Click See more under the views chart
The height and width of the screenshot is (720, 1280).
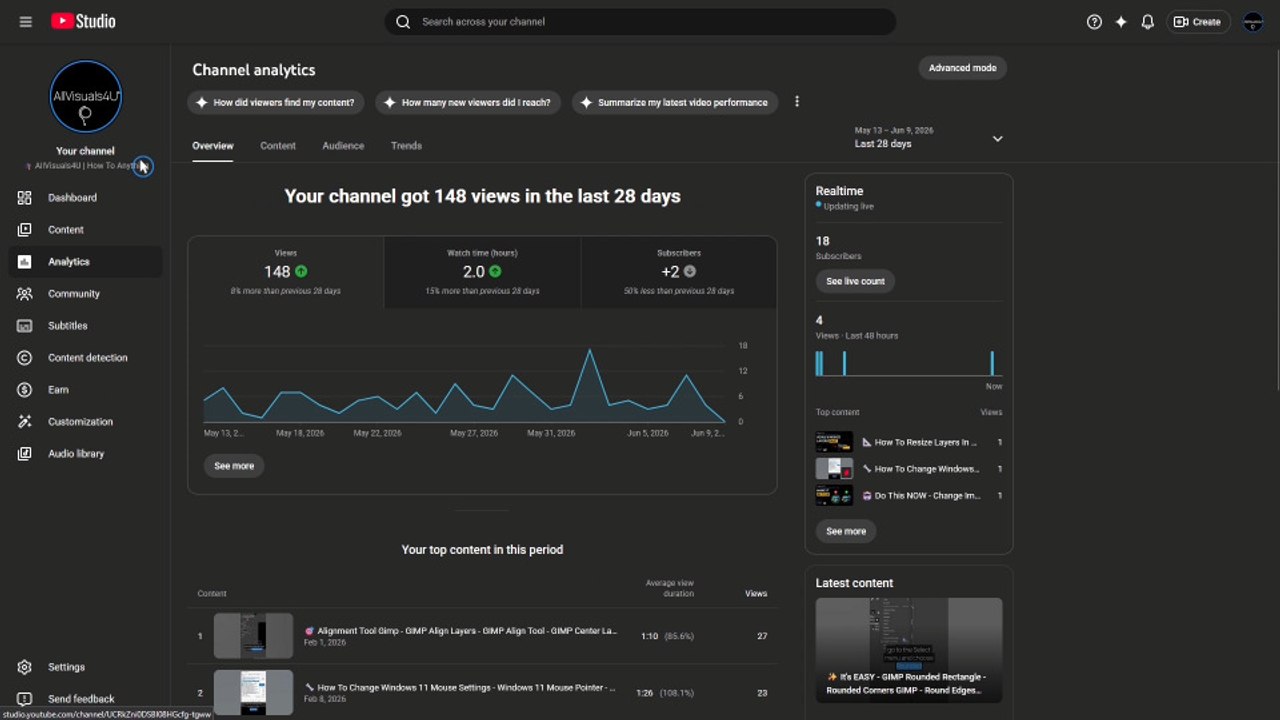[x=234, y=466]
